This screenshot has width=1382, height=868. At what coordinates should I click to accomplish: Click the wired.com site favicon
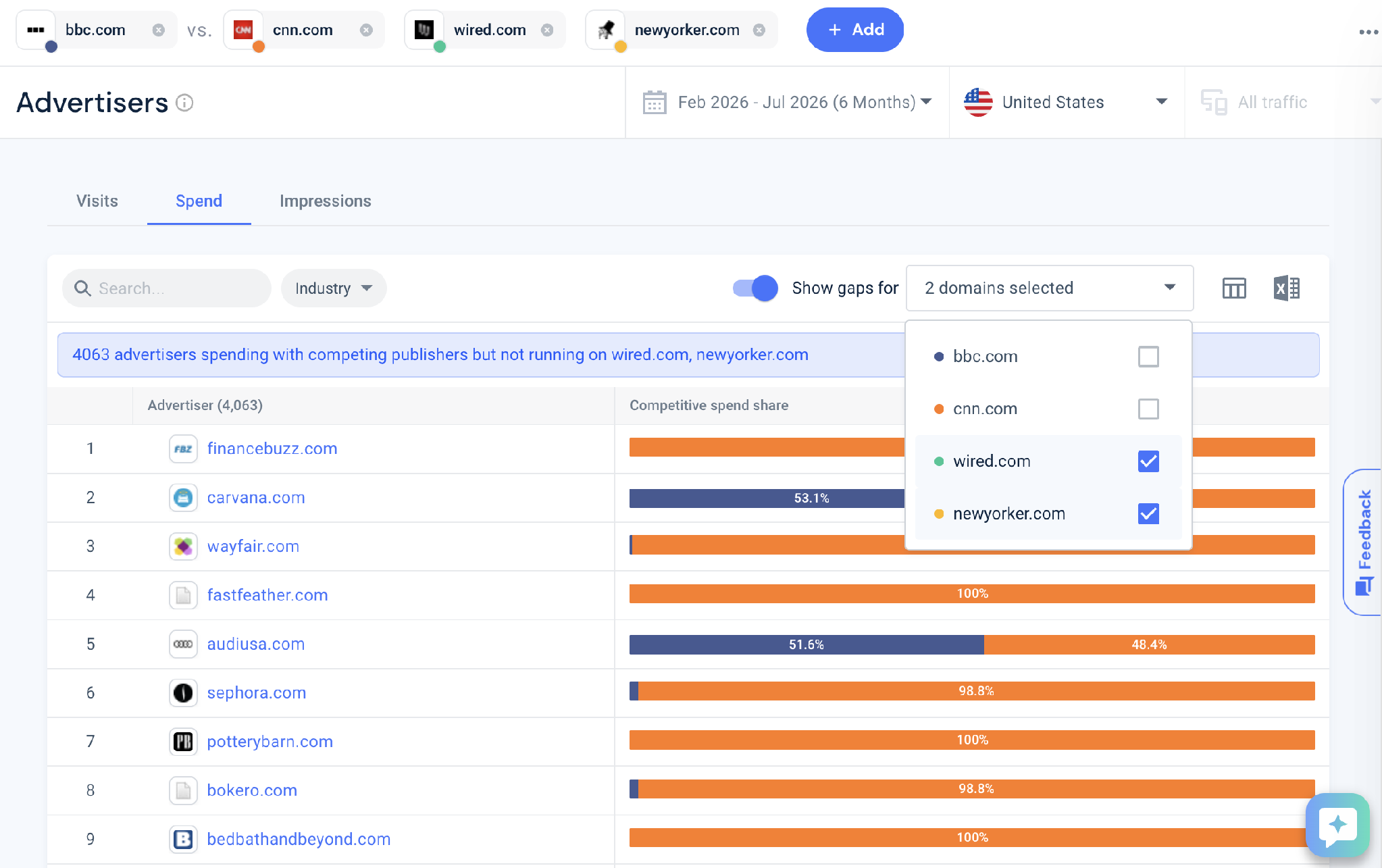pyautogui.click(x=424, y=30)
